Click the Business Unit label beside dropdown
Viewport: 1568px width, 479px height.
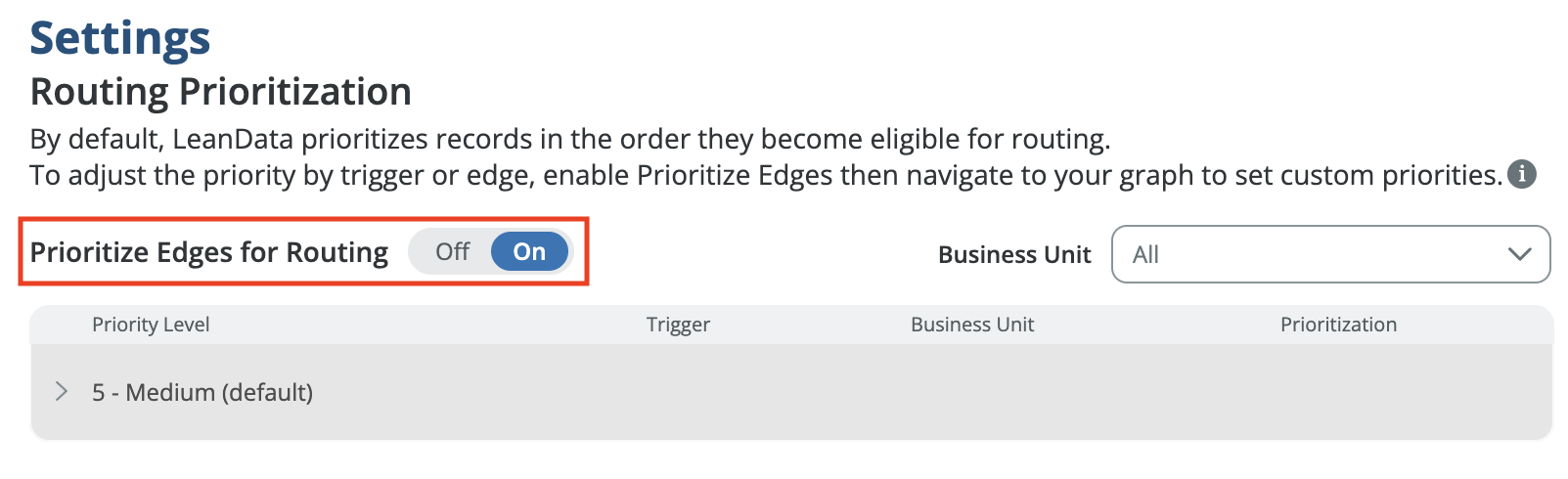[x=1013, y=255]
